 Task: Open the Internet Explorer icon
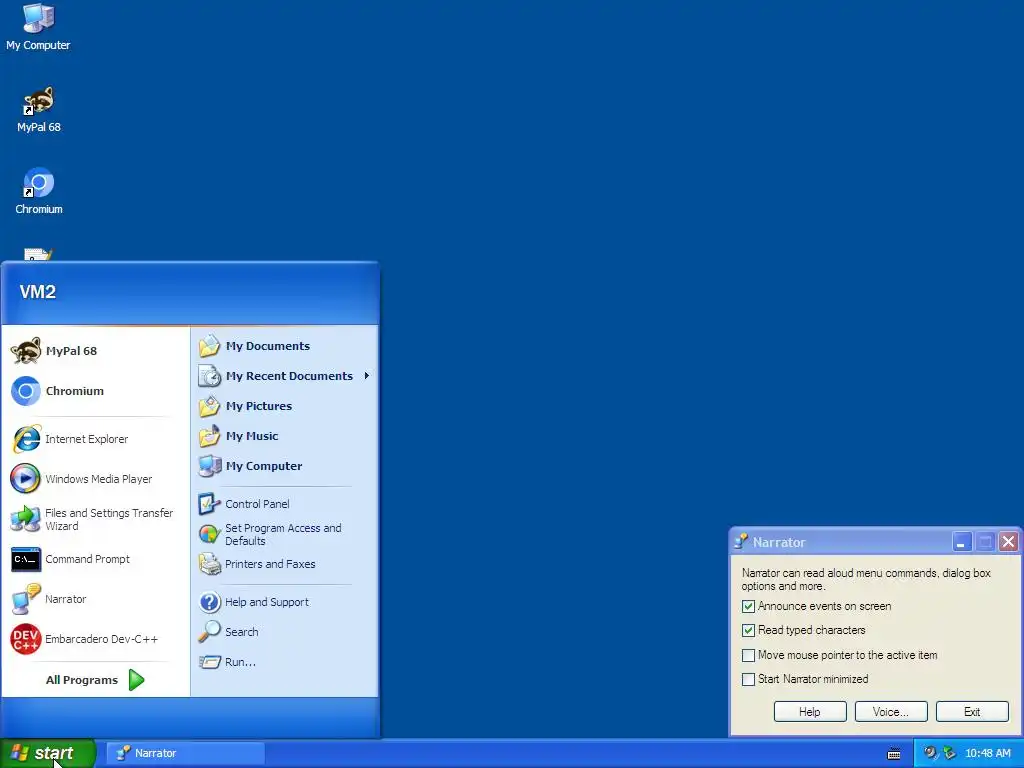26,439
